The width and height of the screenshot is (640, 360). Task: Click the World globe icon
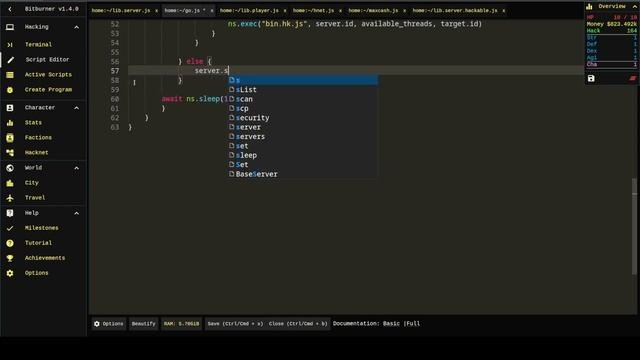[10, 168]
